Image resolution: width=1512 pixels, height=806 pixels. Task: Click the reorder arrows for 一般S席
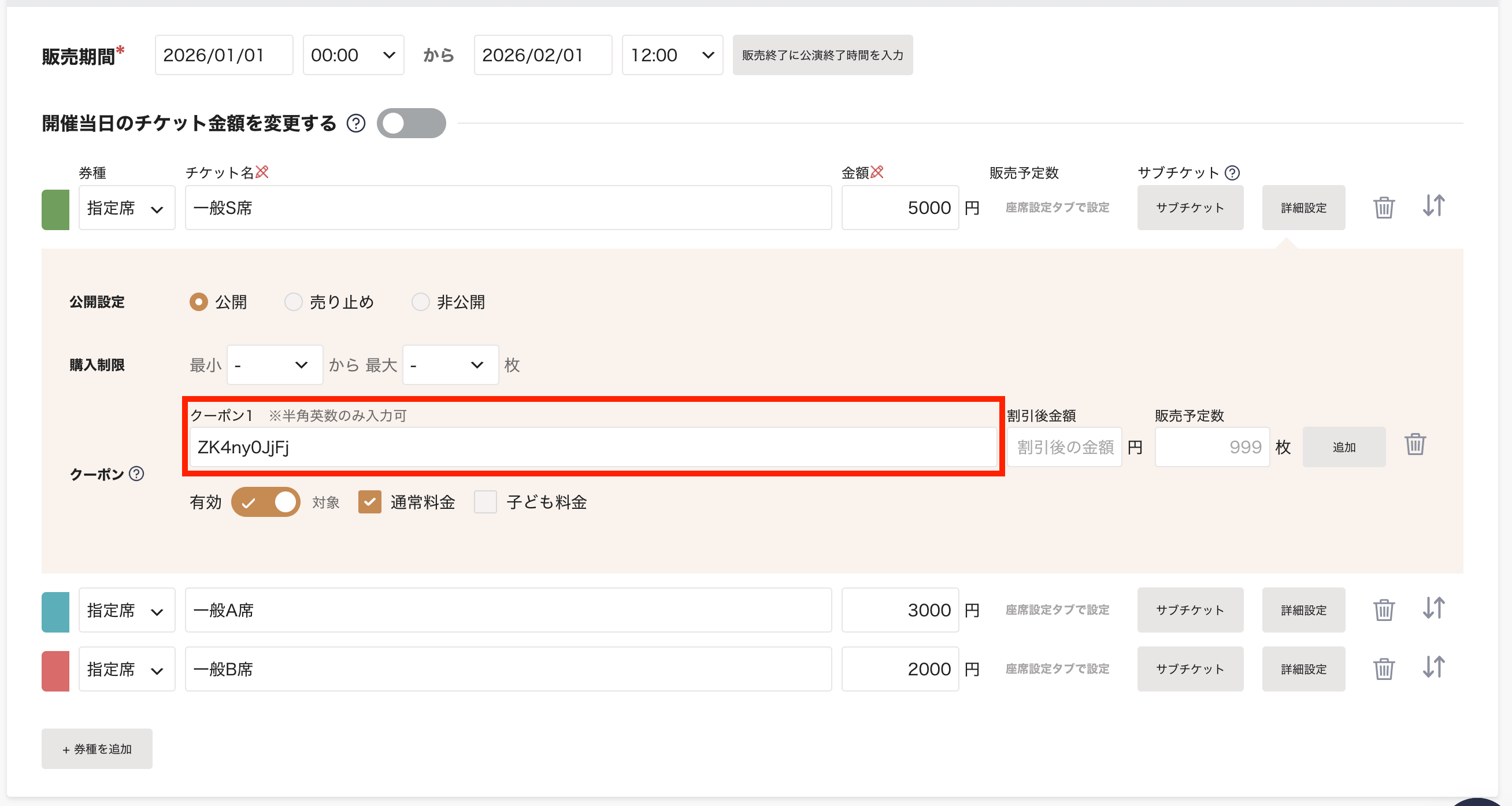(x=1433, y=206)
